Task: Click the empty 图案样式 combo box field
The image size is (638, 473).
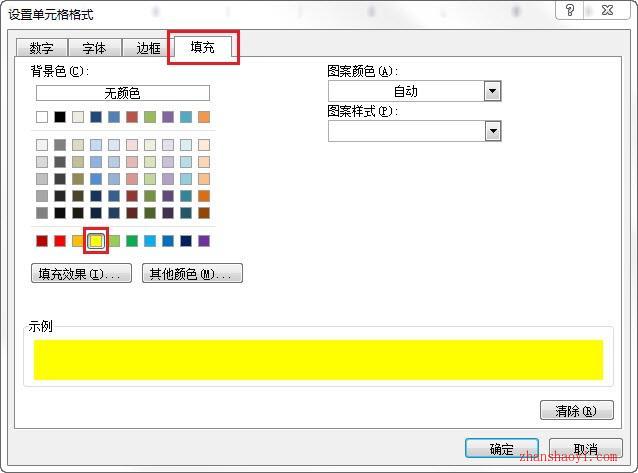Action: click(x=414, y=131)
